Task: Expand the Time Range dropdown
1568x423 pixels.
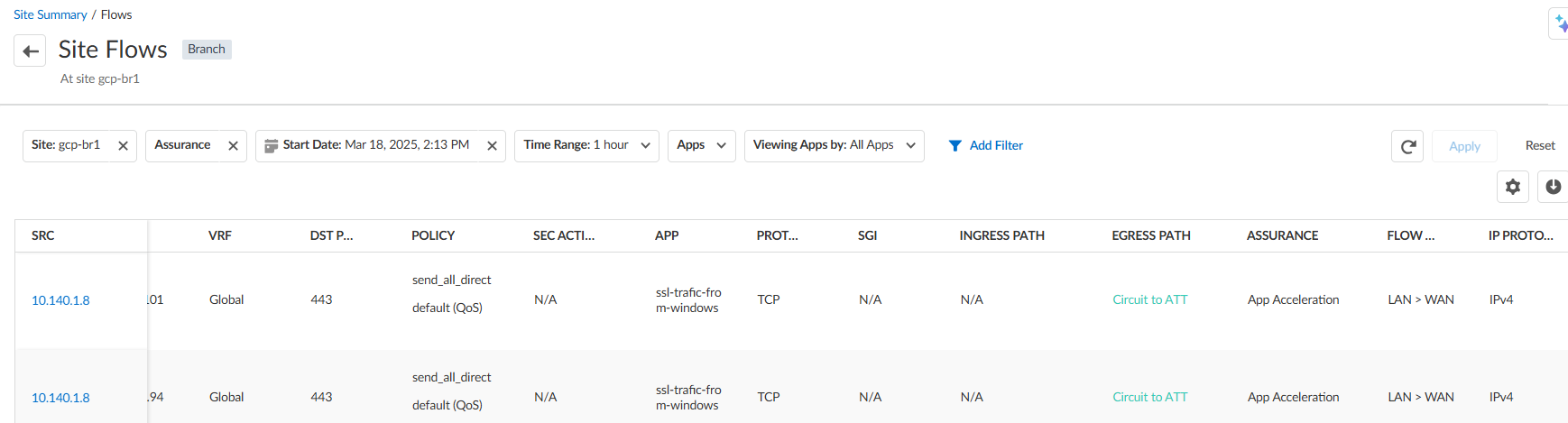Action: tap(645, 146)
